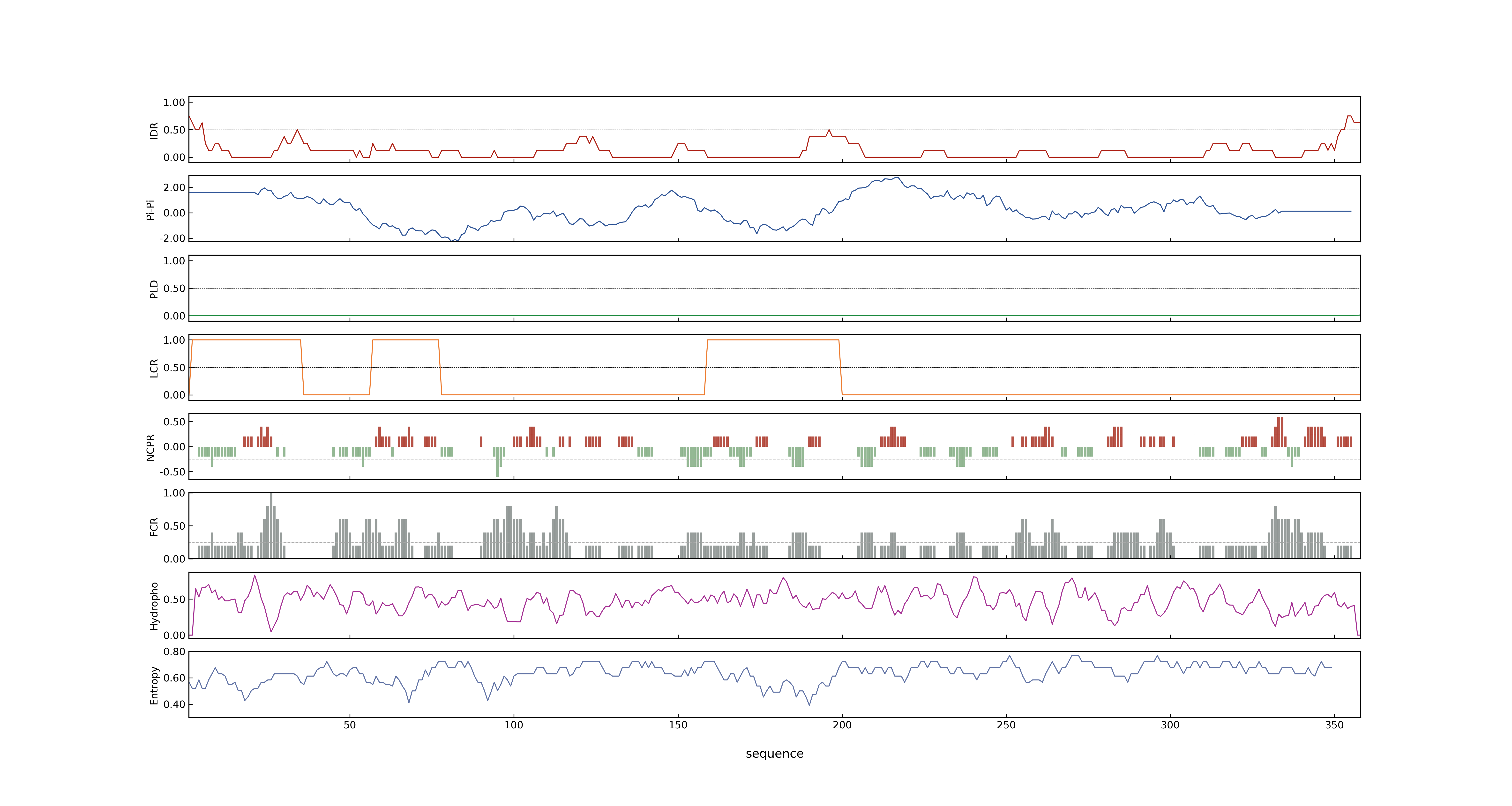Click the LCR axis label
1512x806 pixels.
(154, 368)
